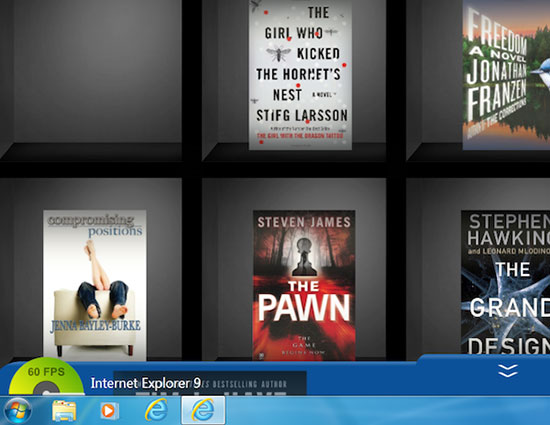Collapse the blue panel with double chevron
The width and height of the screenshot is (550, 425).
point(508,371)
